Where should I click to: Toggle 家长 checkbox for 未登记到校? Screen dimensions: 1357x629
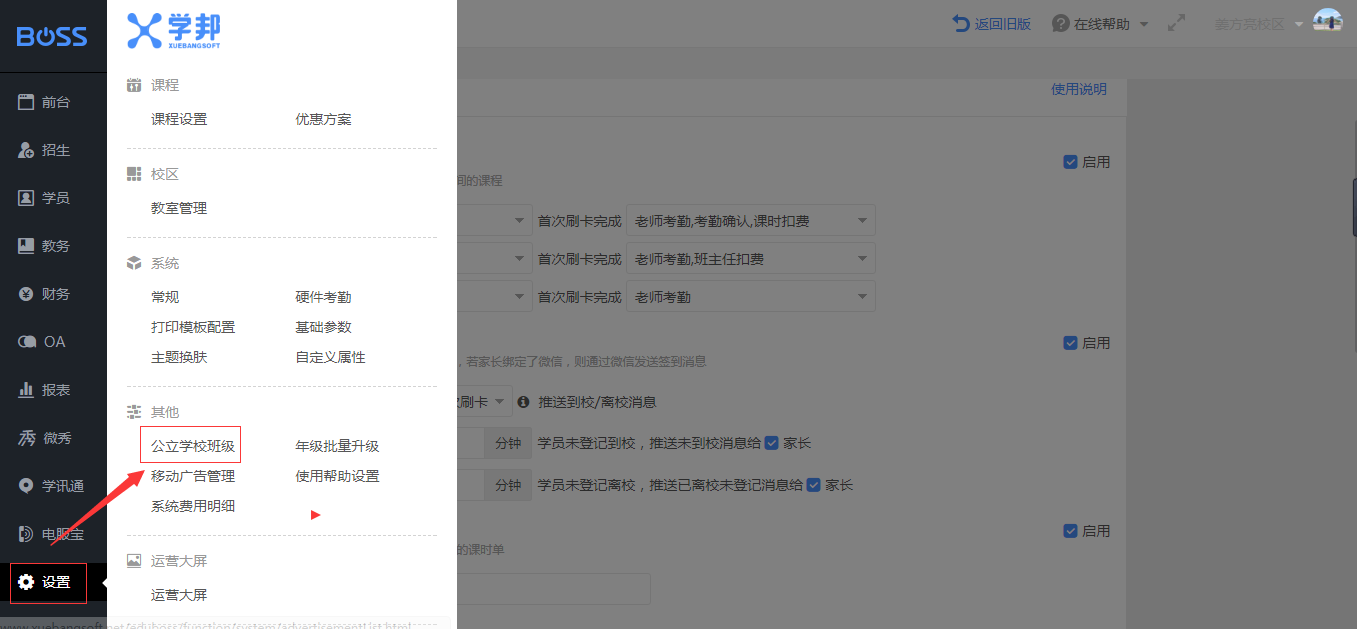pos(771,442)
